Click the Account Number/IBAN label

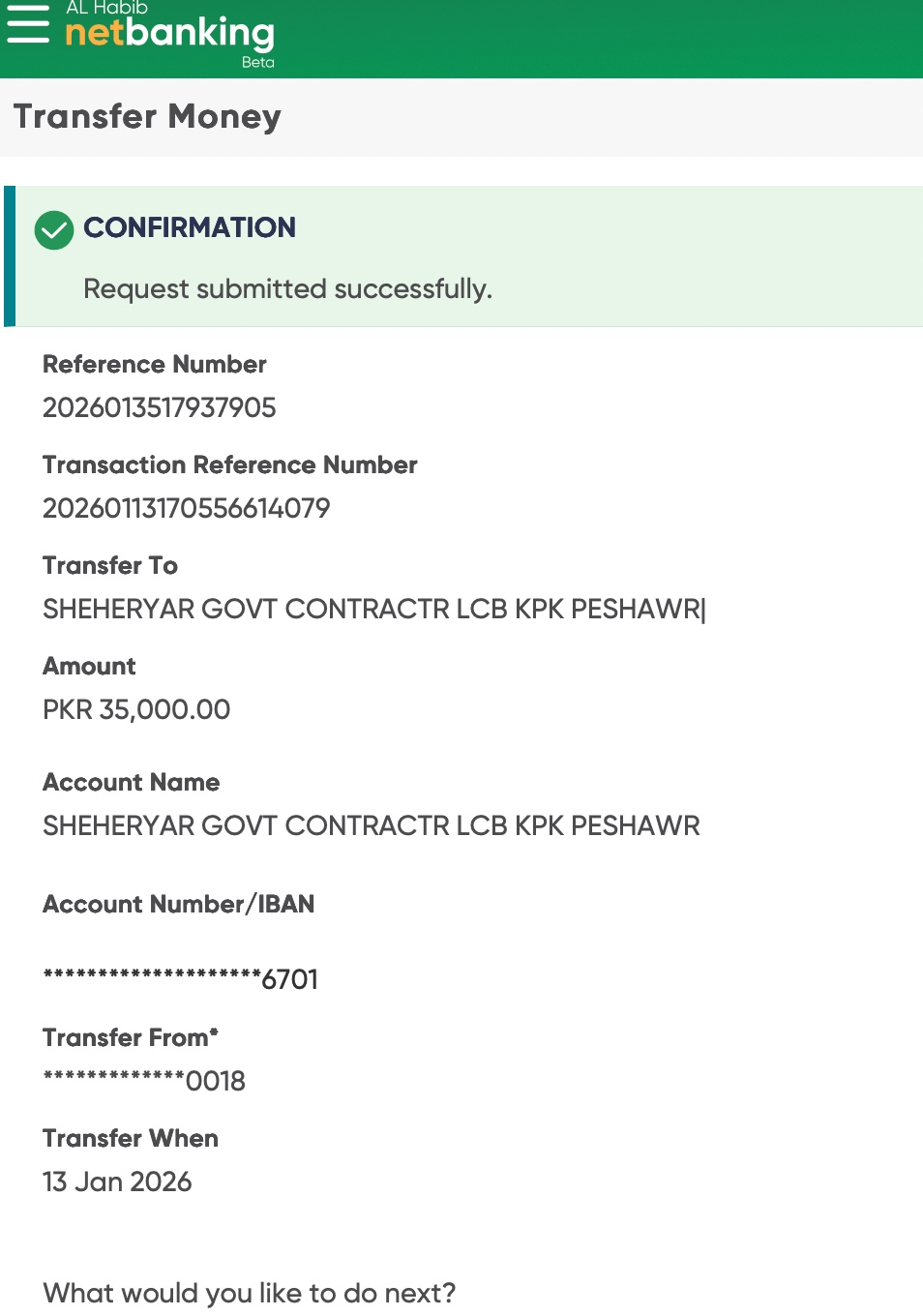pos(179,905)
